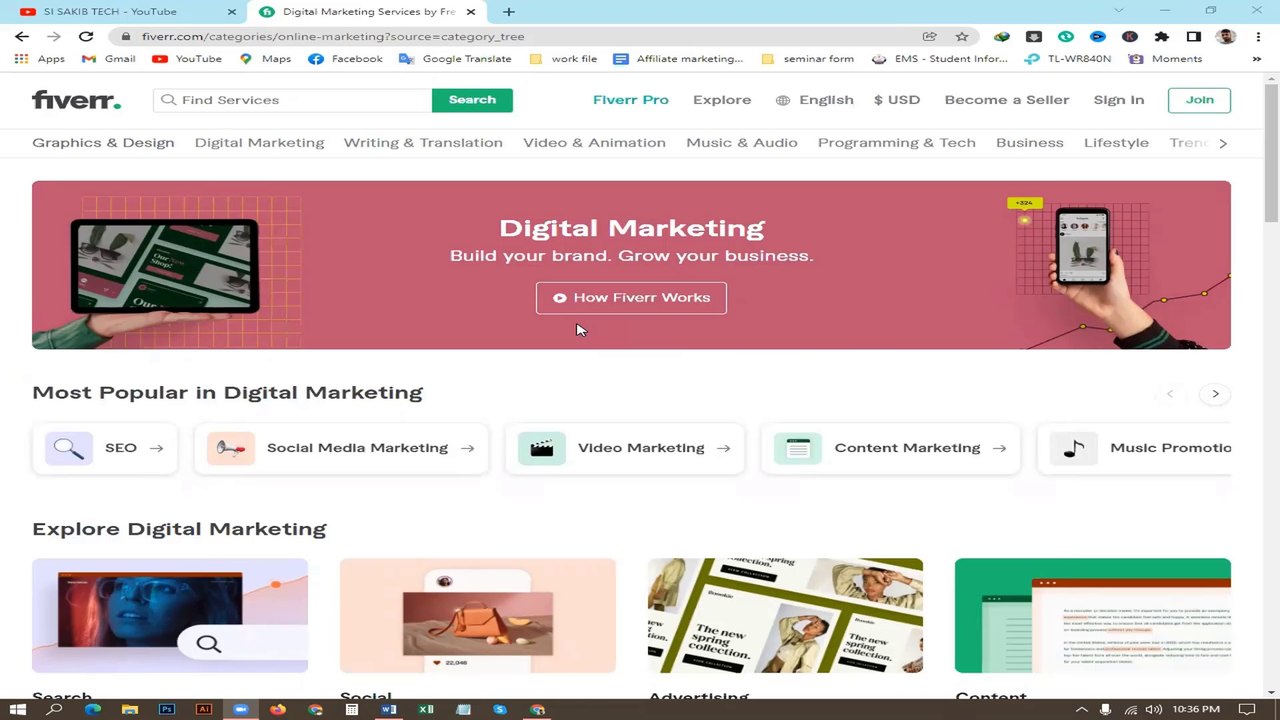Image resolution: width=1280 pixels, height=720 pixels.
Task: Open Firefox from the taskbar
Action: click(278, 709)
